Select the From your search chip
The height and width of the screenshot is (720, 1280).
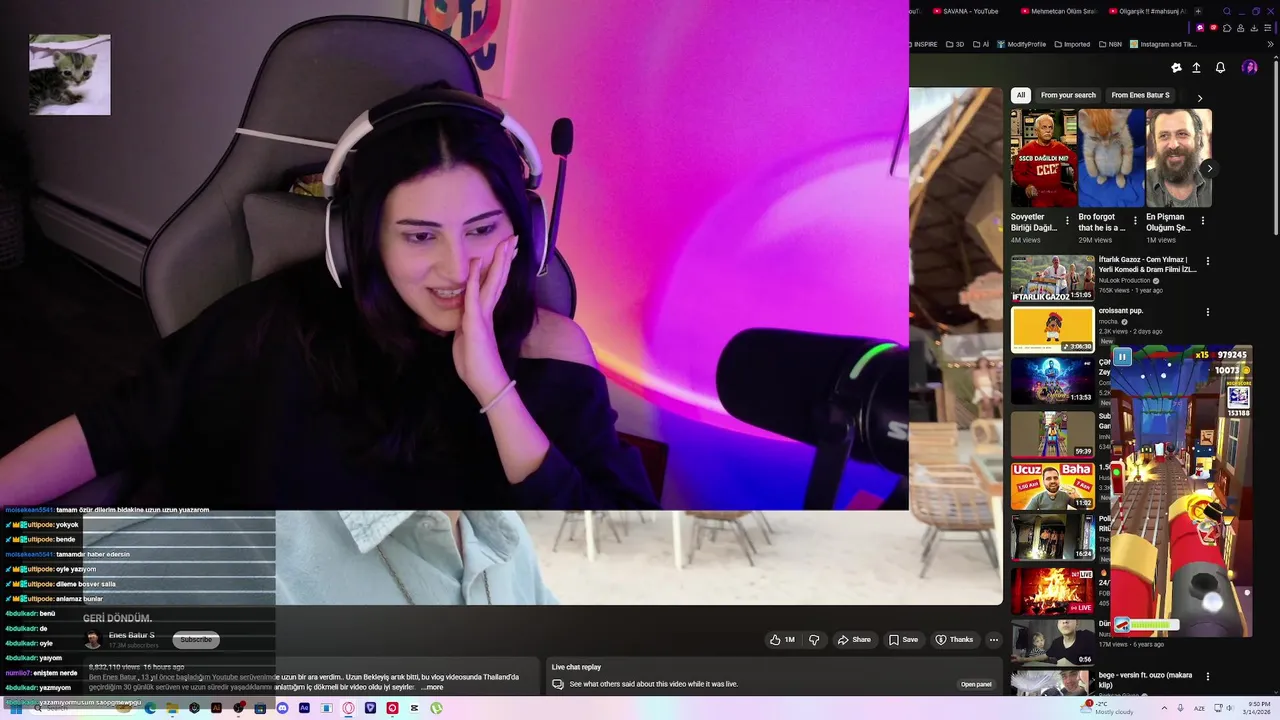[1068, 95]
